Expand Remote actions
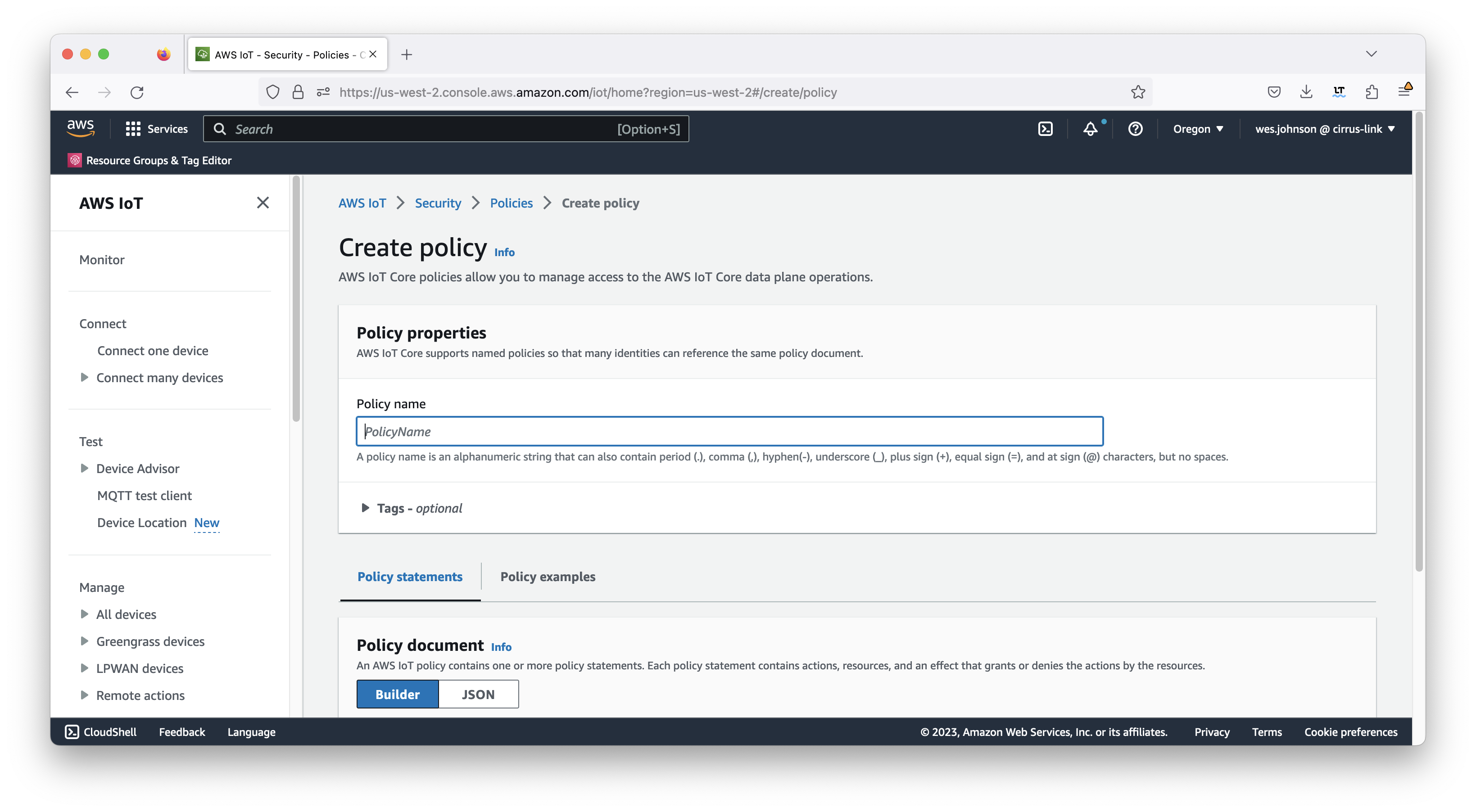1476x812 pixels. tap(84, 695)
